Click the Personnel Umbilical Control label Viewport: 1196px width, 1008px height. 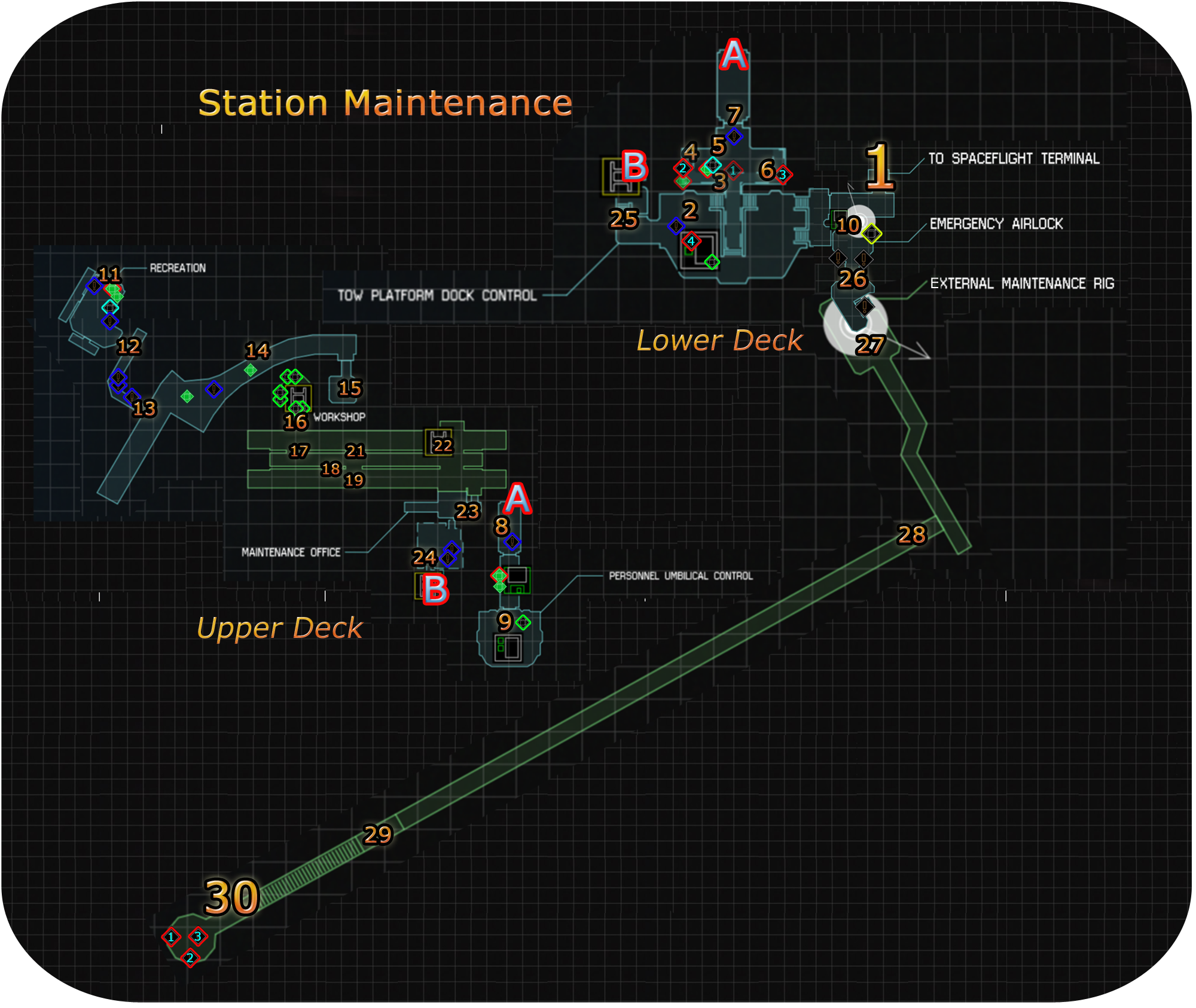[x=681, y=576]
